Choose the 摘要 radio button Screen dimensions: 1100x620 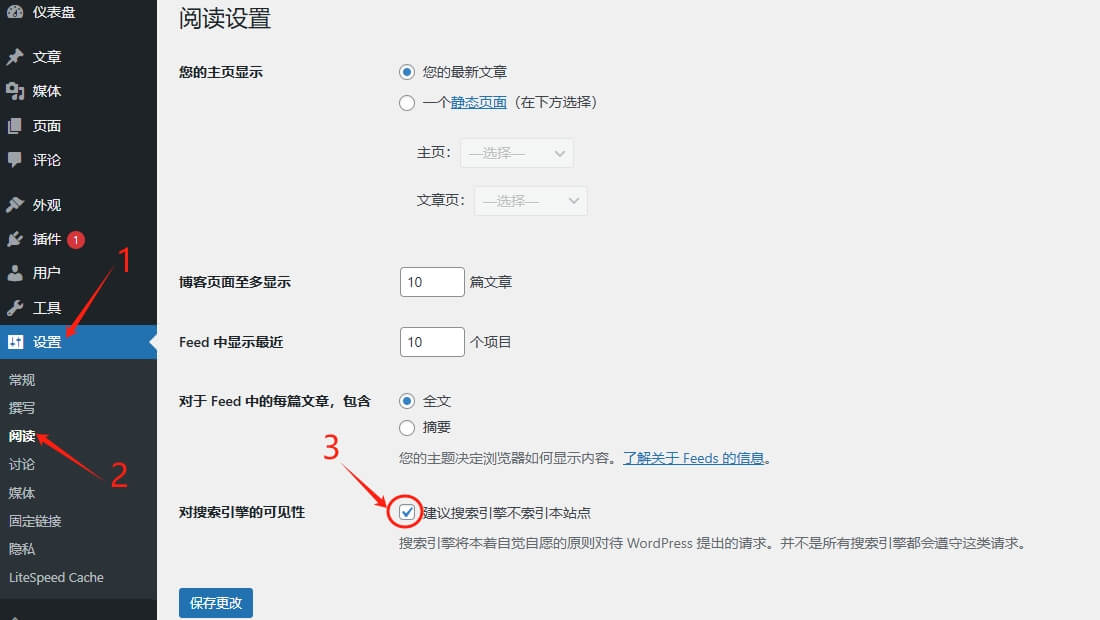pyautogui.click(x=407, y=427)
